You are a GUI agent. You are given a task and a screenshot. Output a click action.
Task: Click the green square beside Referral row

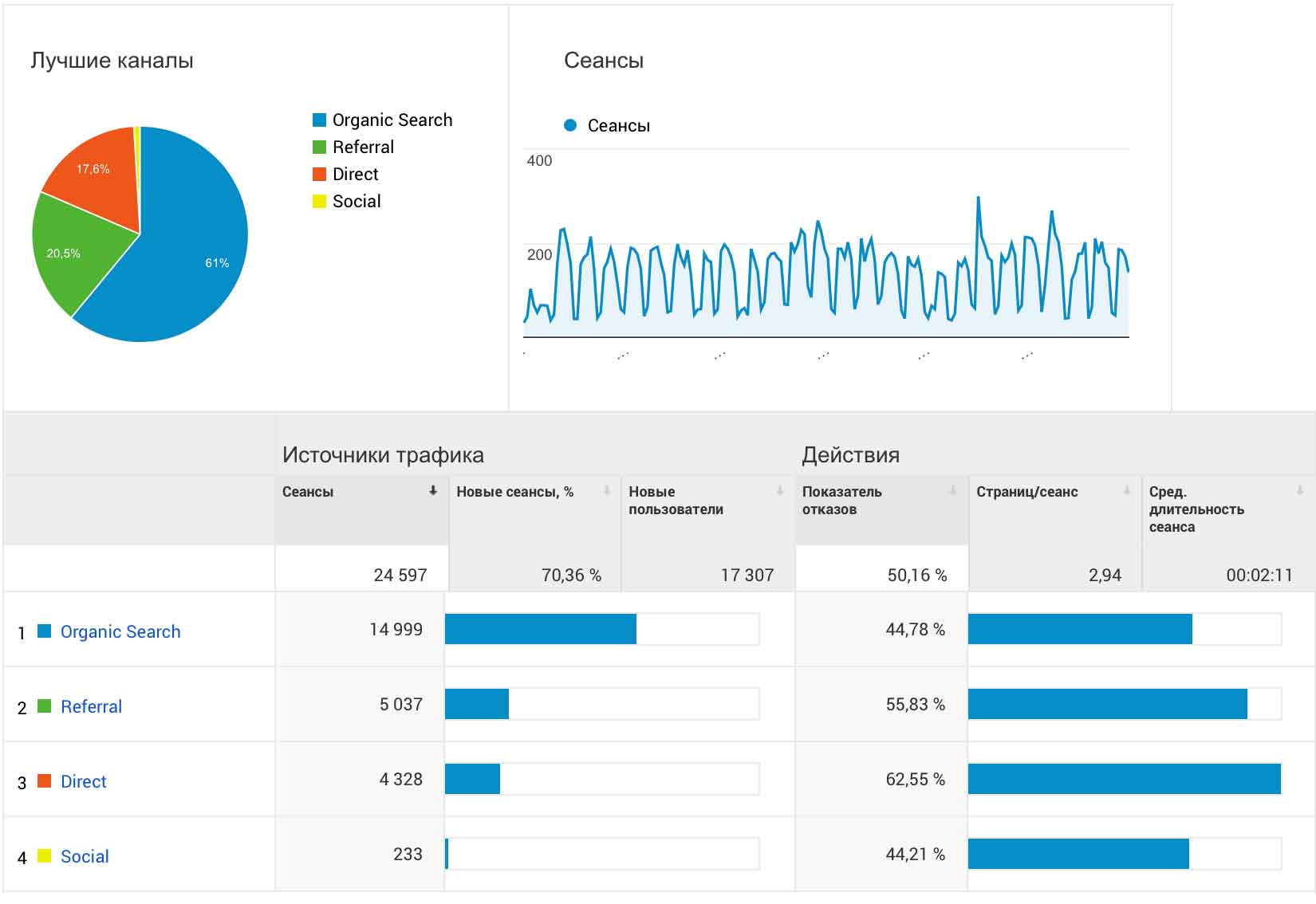pyautogui.click(x=45, y=706)
